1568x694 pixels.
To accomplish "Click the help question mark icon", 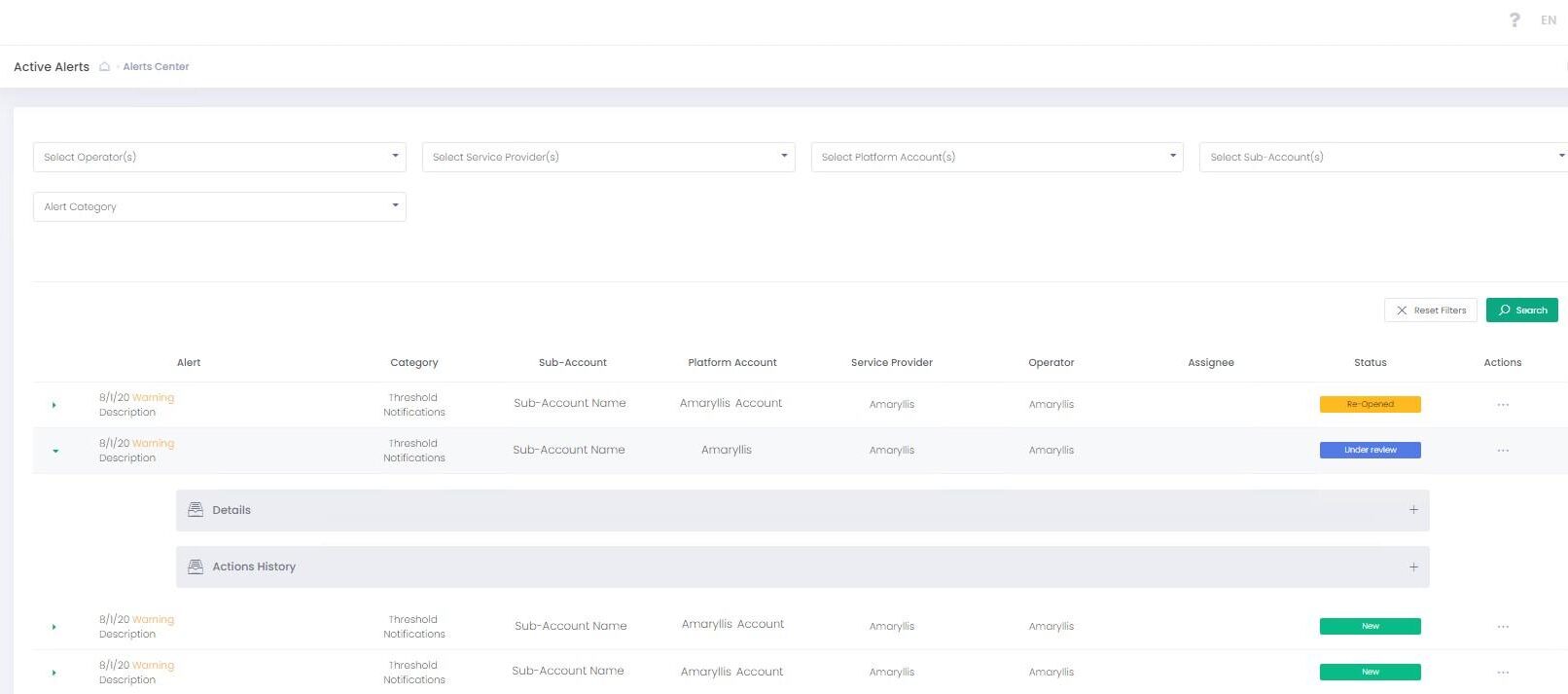I will click(1515, 20).
